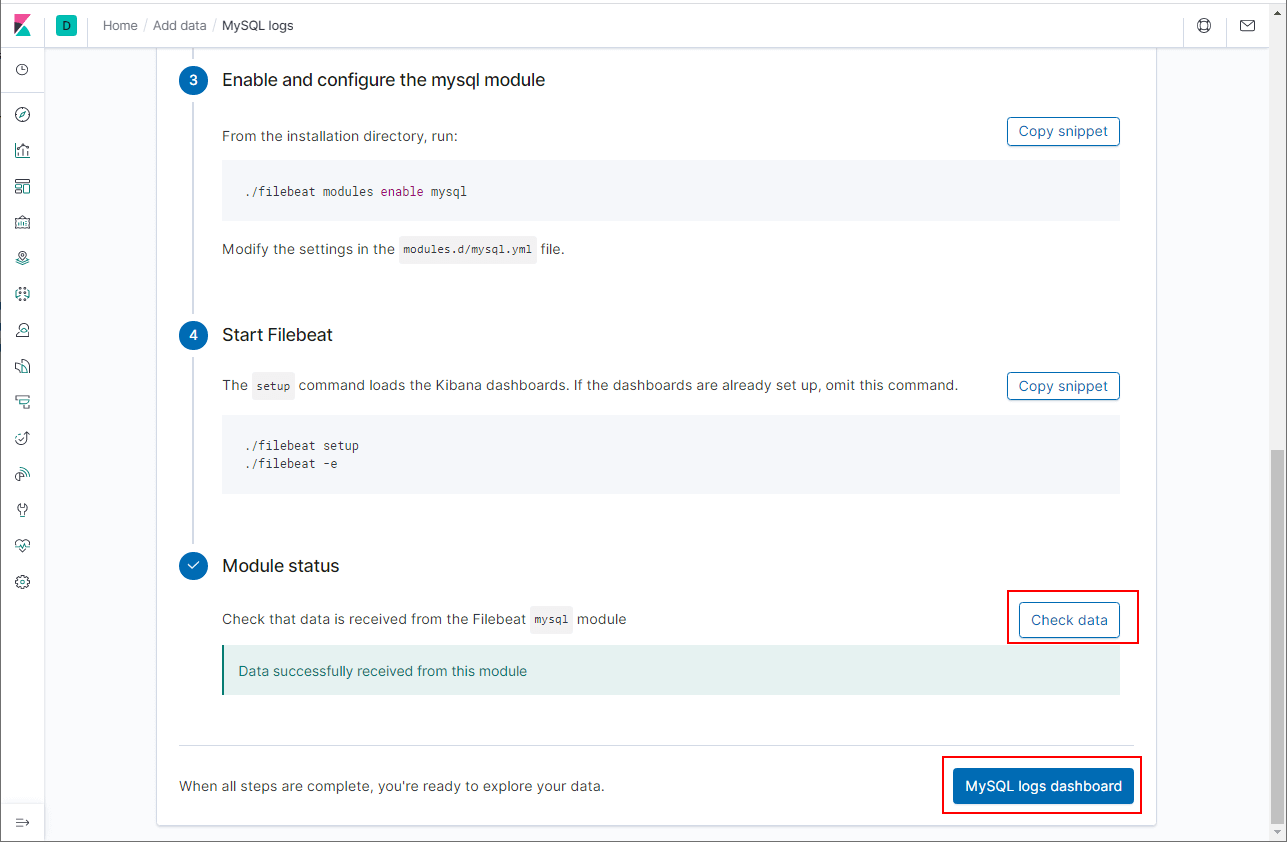Click the page vertical scrollbar
Image resolution: width=1287 pixels, height=842 pixels.
[x=1275, y=635]
